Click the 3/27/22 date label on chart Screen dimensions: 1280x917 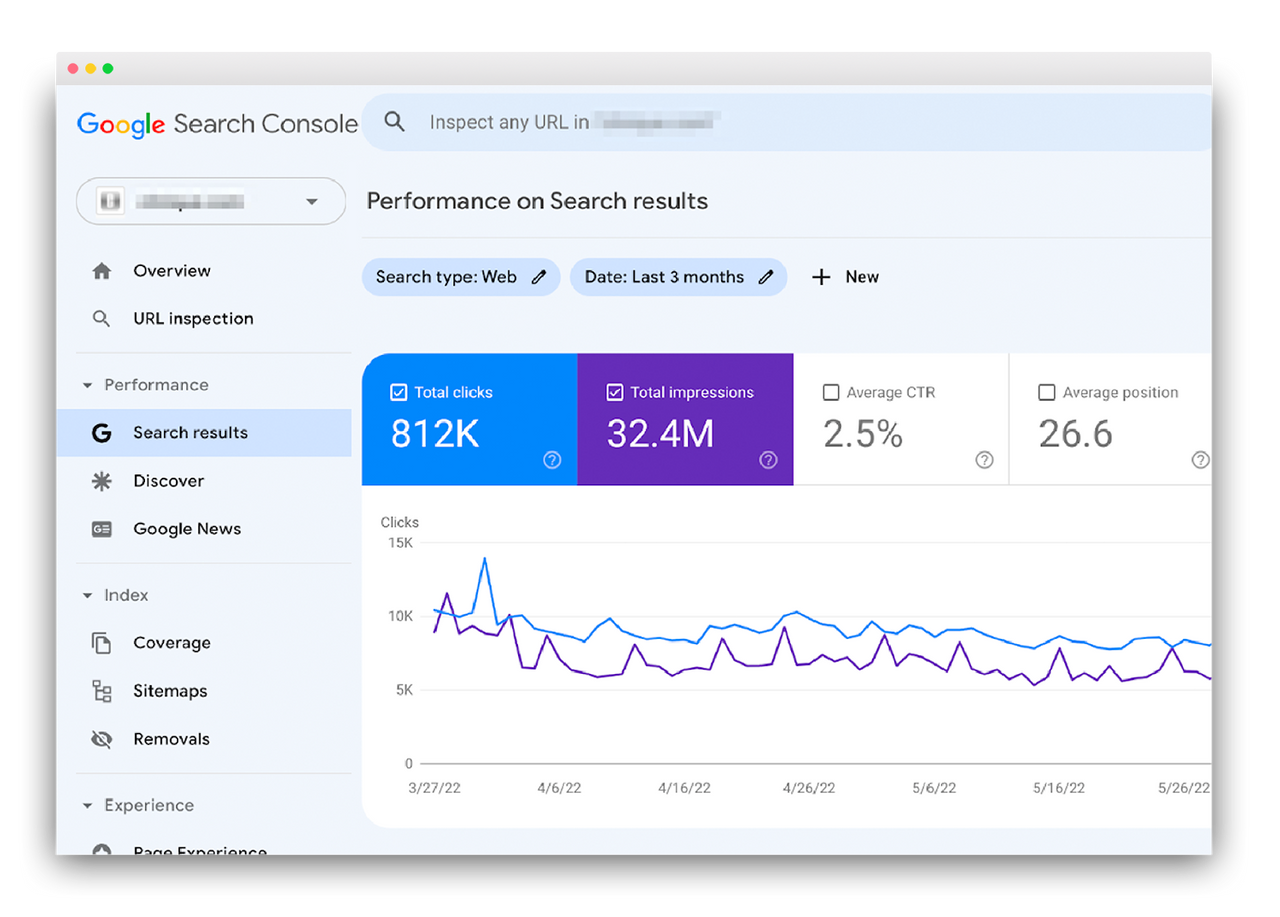[434, 788]
